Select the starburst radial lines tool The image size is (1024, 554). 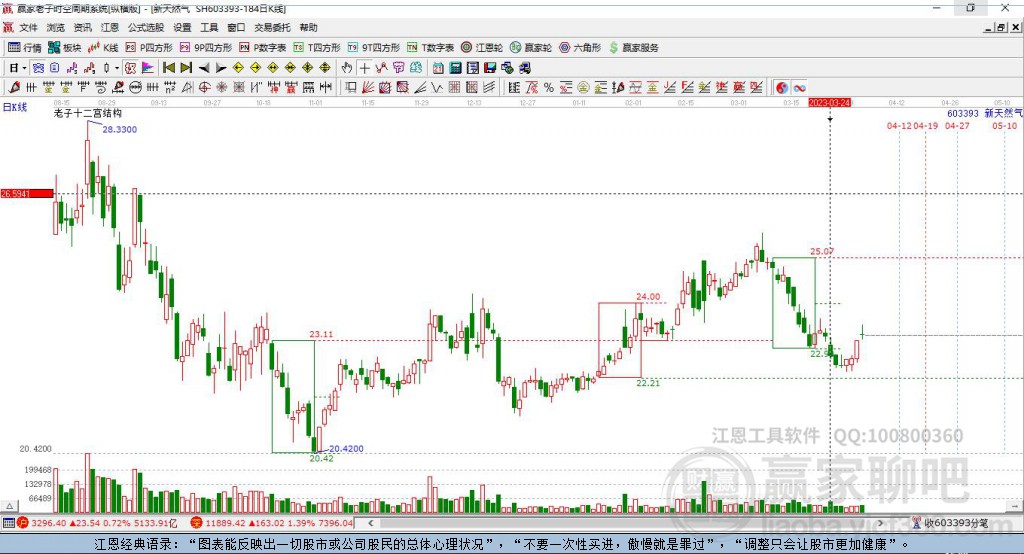point(221,88)
